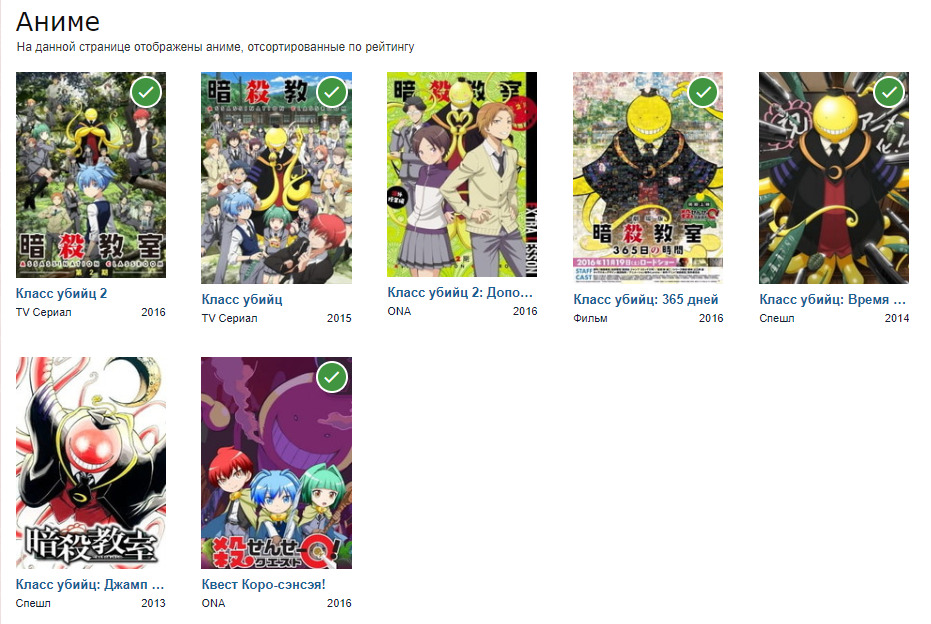Open the link Класс убийц: Время …

832,299
